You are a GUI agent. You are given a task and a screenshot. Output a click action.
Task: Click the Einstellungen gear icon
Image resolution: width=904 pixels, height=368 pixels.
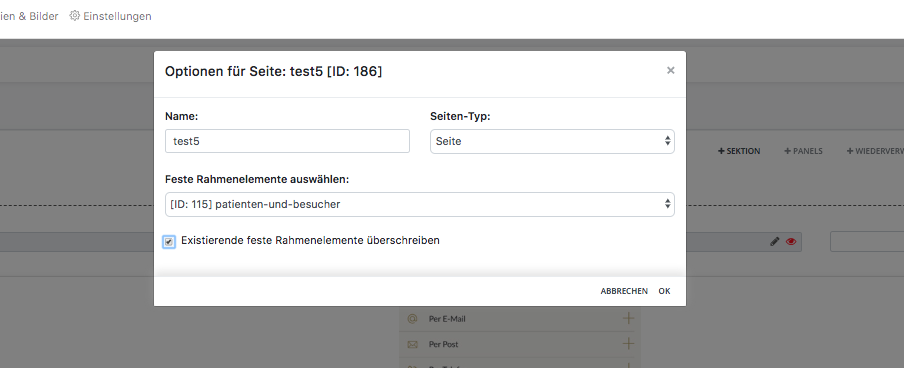[x=74, y=16]
